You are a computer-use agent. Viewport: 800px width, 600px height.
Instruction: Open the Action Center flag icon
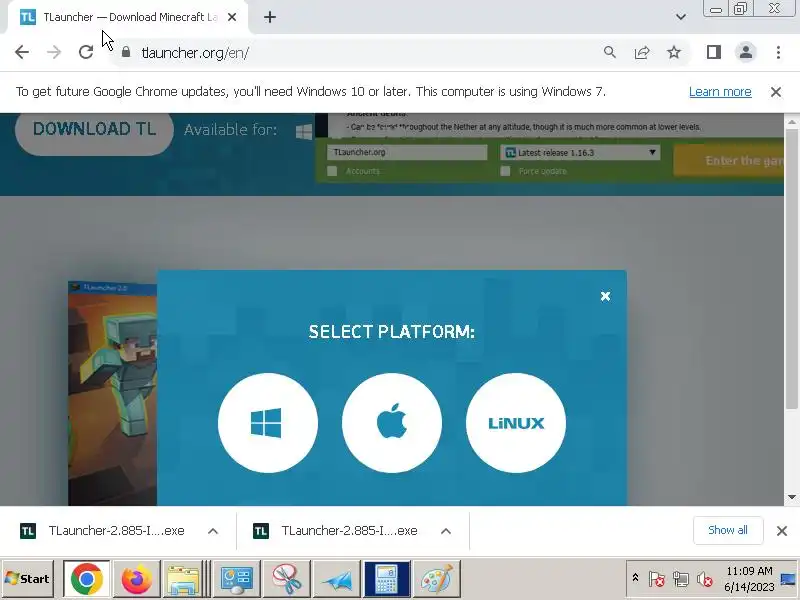656,579
